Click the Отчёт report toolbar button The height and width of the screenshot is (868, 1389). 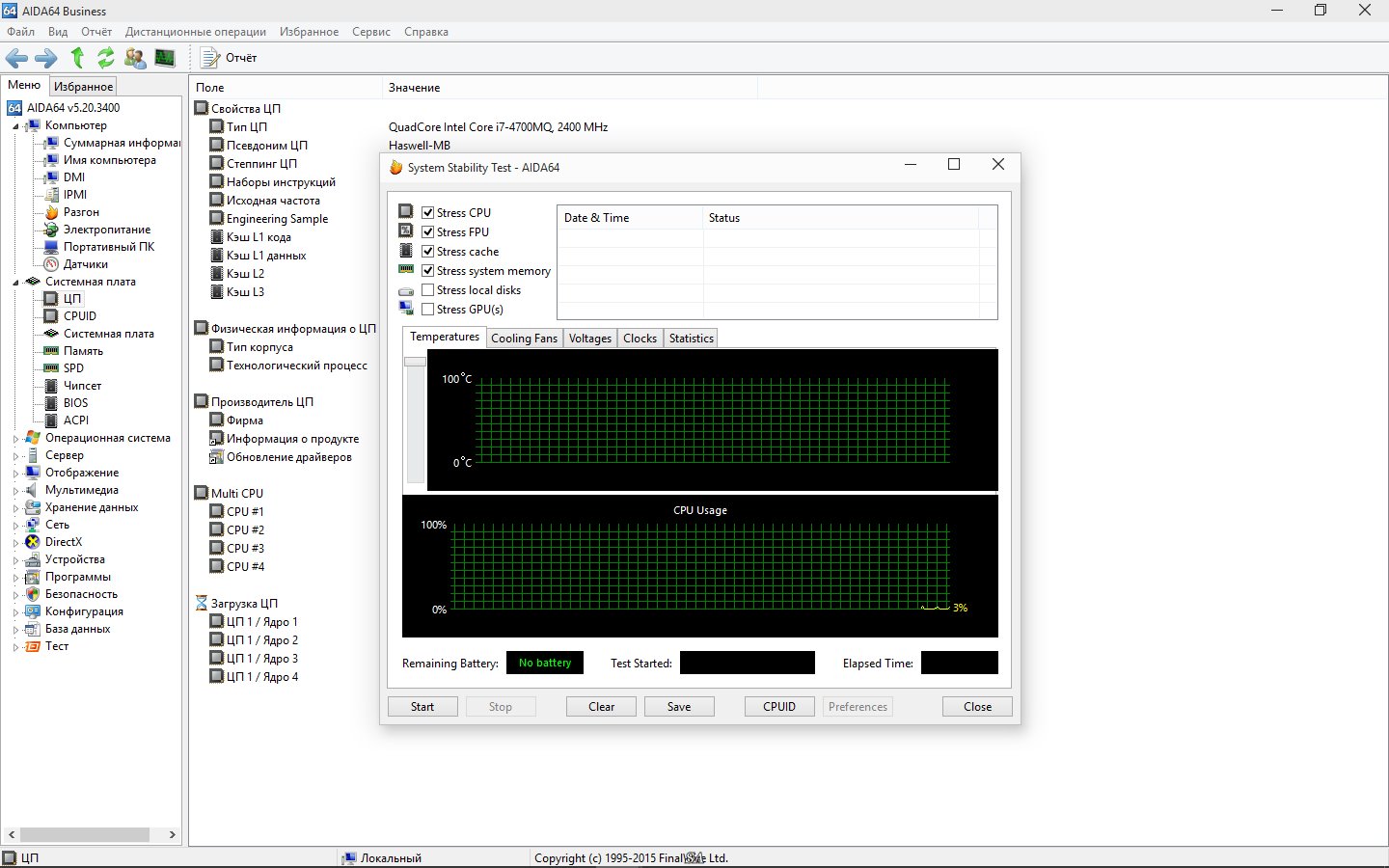click(229, 58)
